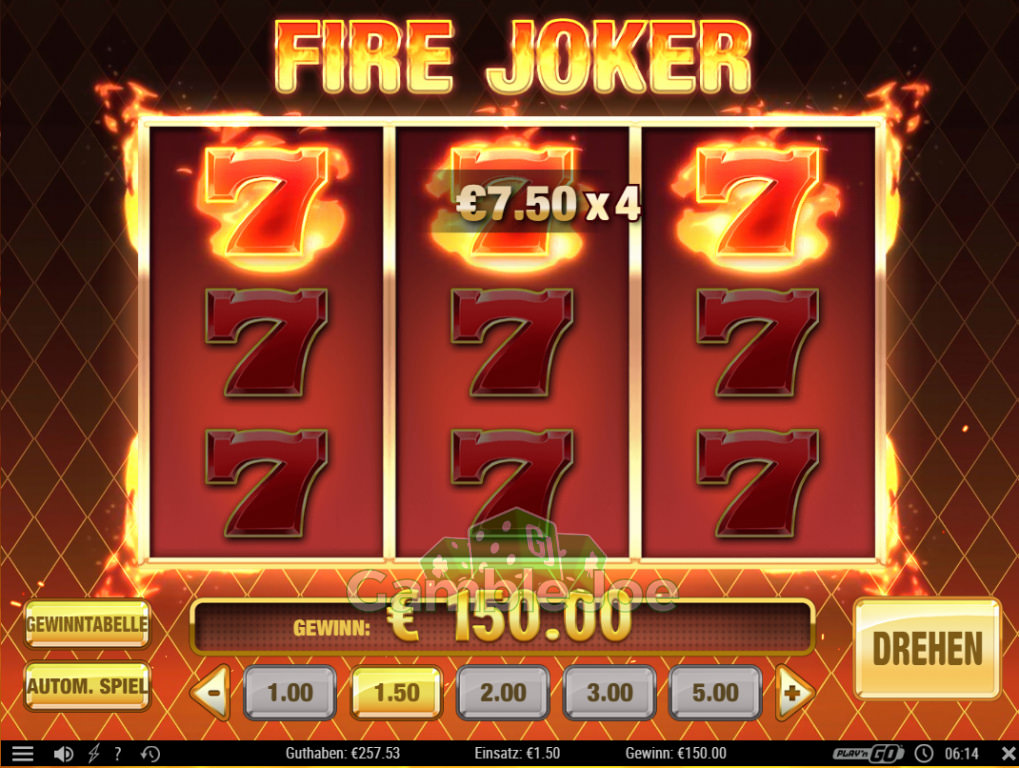Image resolution: width=1019 pixels, height=768 pixels.
Task: Toggle the lightning fast play icon
Action: (x=94, y=754)
